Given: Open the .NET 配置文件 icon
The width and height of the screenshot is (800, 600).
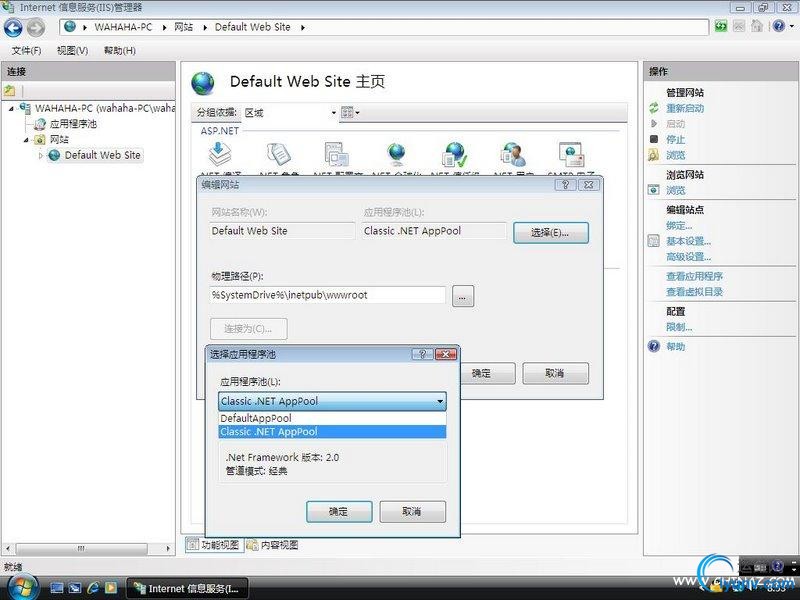Looking at the screenshot, I should pos(337,154).
